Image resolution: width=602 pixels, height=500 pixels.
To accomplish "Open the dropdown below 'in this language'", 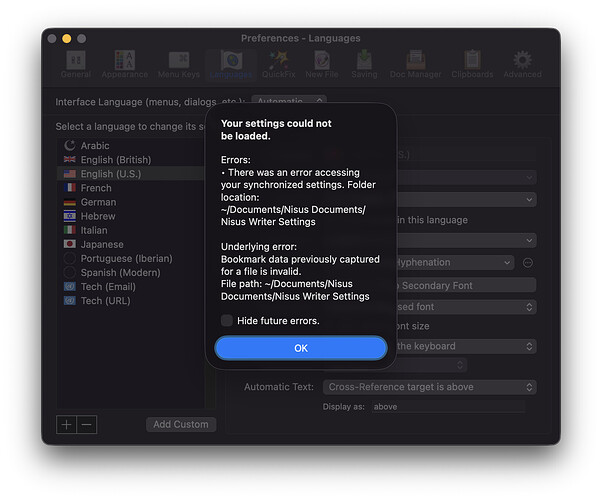I will pos(466,240).
